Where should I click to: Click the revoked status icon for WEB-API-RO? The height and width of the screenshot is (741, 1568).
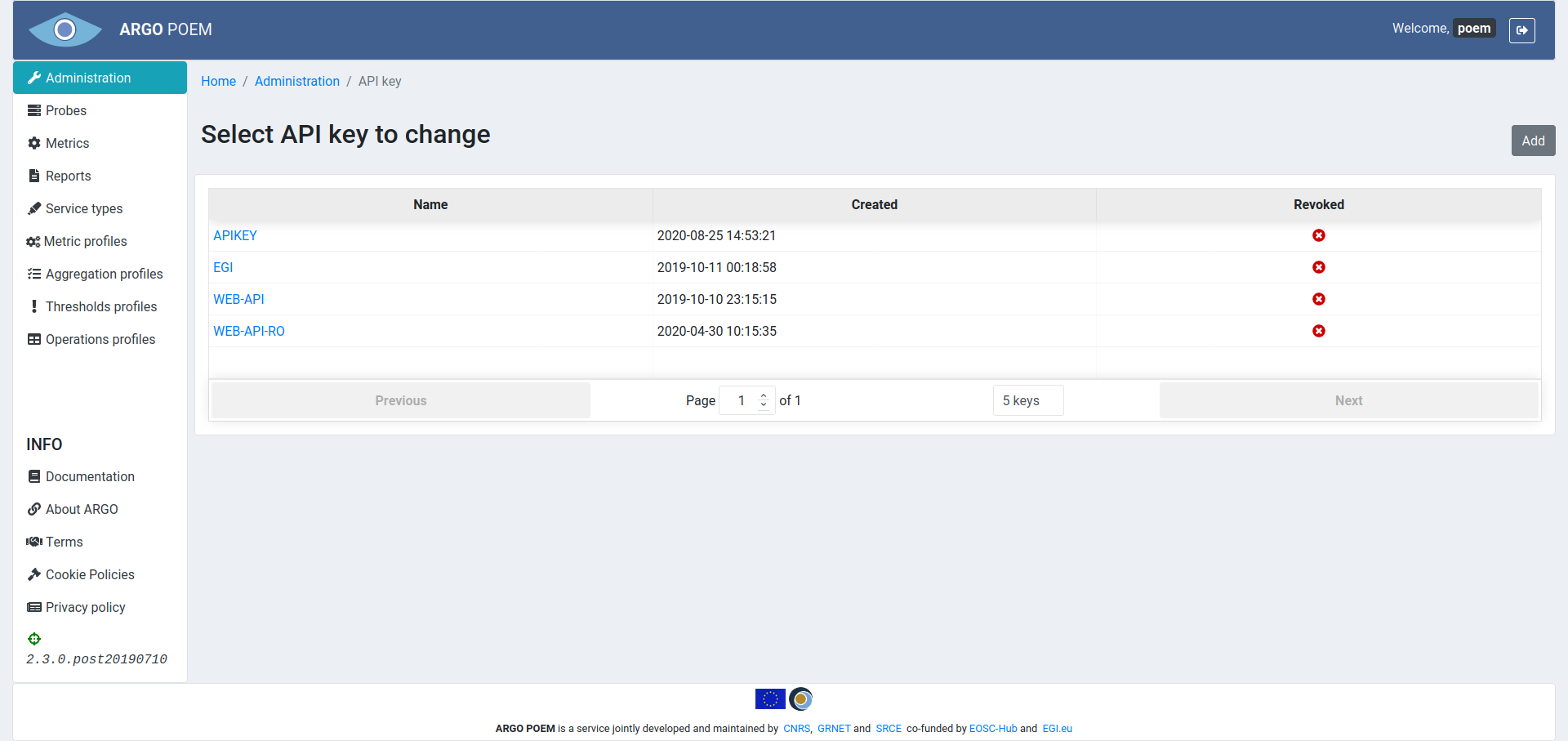[x=1318, y=331]
